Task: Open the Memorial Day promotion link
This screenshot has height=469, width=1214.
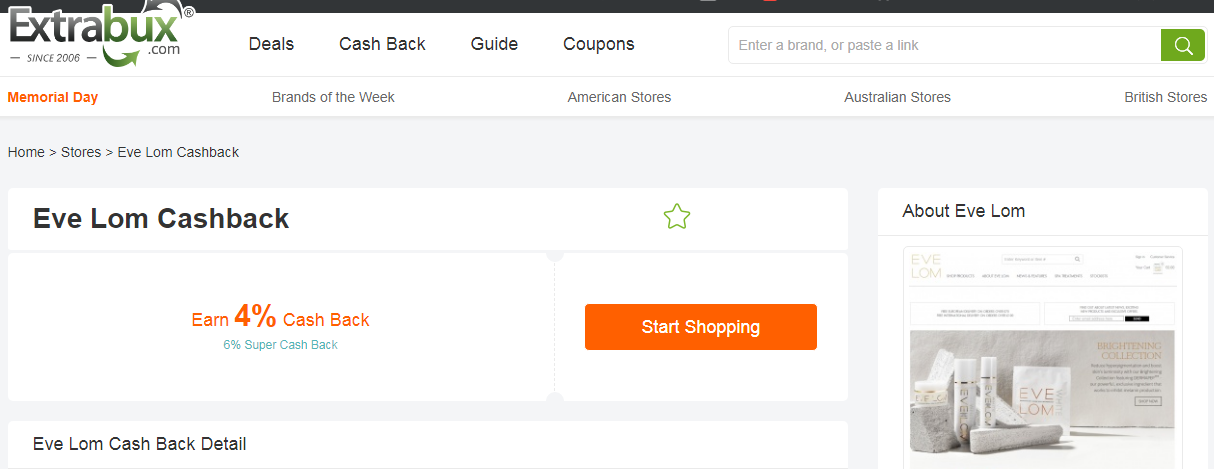Action: click(x=53, y=97)
